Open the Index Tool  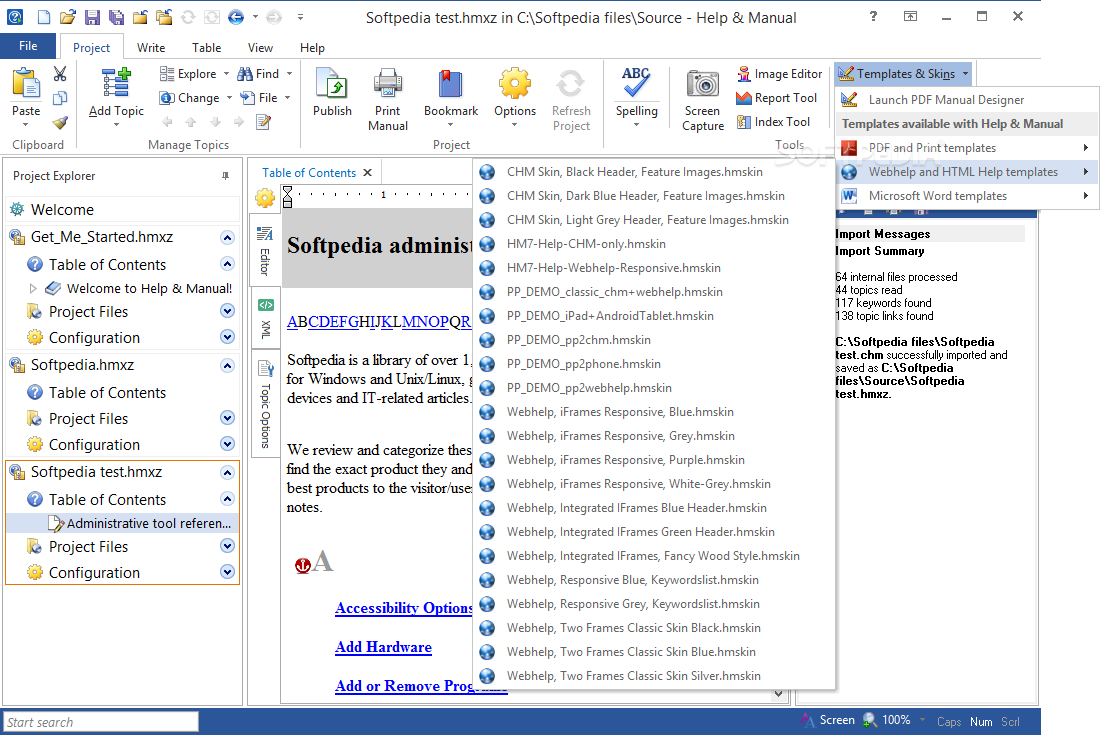tap(773, 122)
